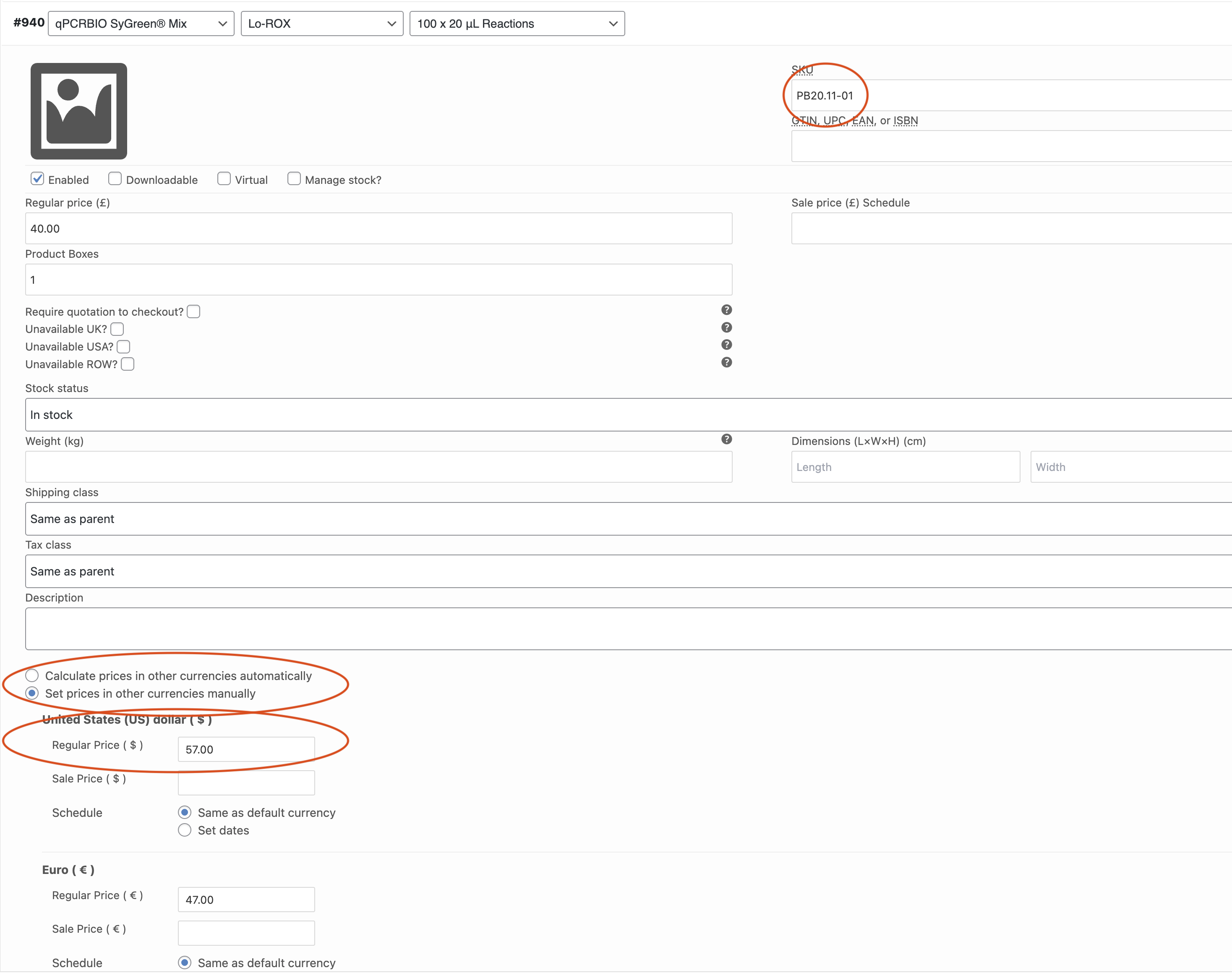The image size is (1232, 973).
Task: Tick the Virtual checkbox
Action: pyautogui.click(x=224, y=179)
